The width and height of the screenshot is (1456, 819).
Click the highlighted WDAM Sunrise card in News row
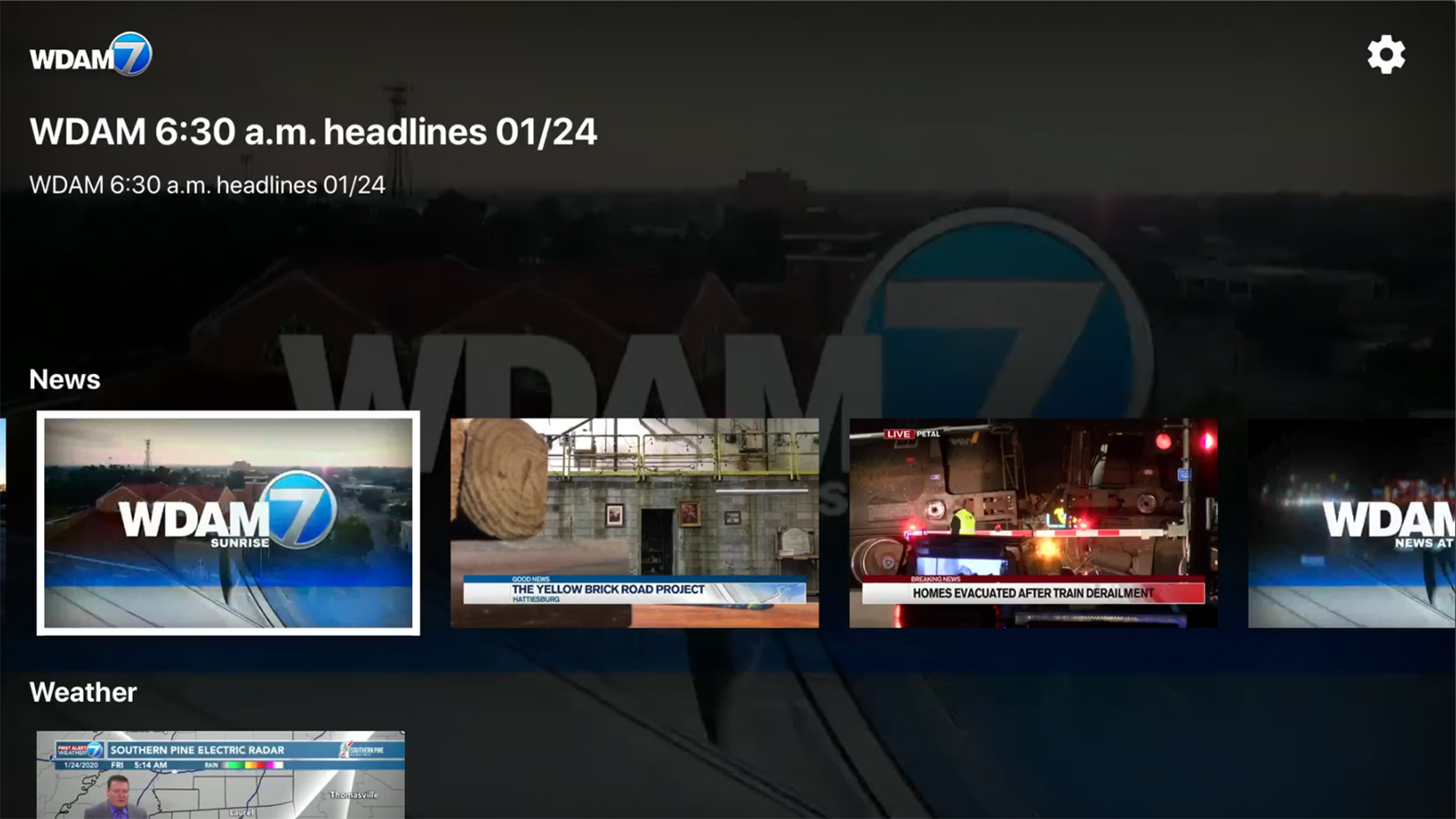tap(227, 522)
